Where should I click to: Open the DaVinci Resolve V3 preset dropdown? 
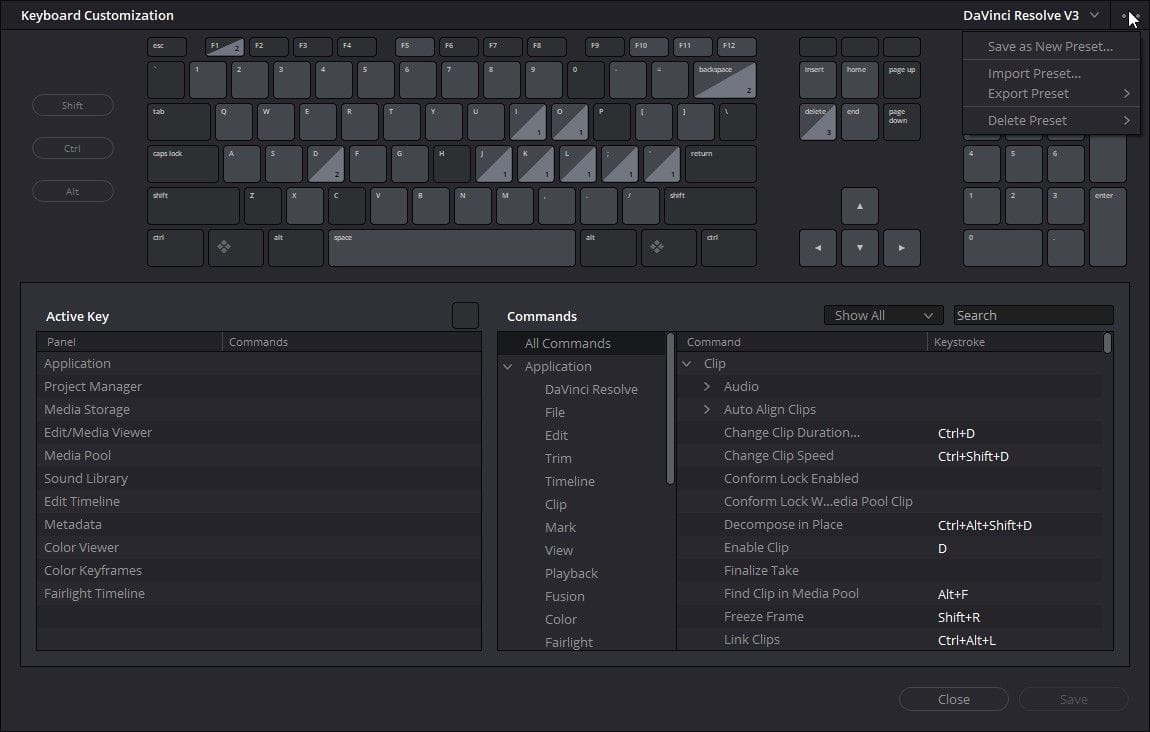(x=1030, y=15)
